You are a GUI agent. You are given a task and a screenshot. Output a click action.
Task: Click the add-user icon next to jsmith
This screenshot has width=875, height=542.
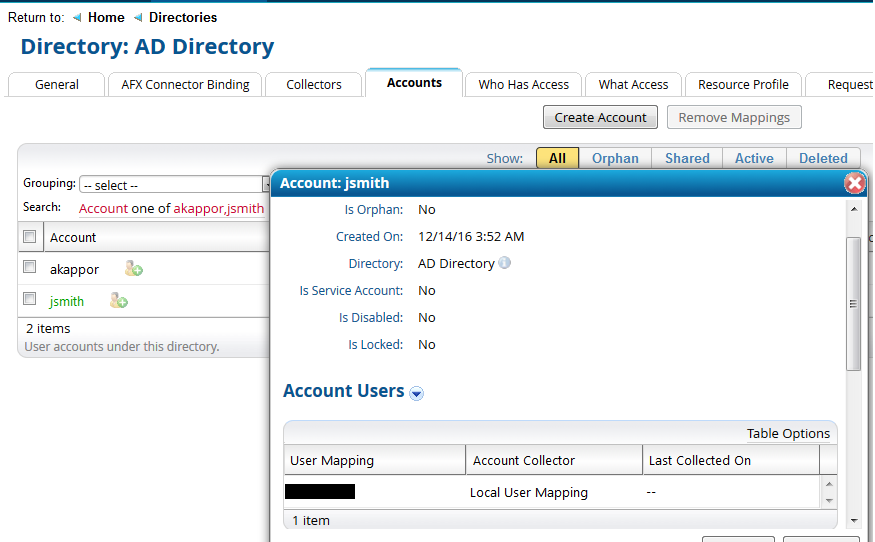(x=118, y=301)
